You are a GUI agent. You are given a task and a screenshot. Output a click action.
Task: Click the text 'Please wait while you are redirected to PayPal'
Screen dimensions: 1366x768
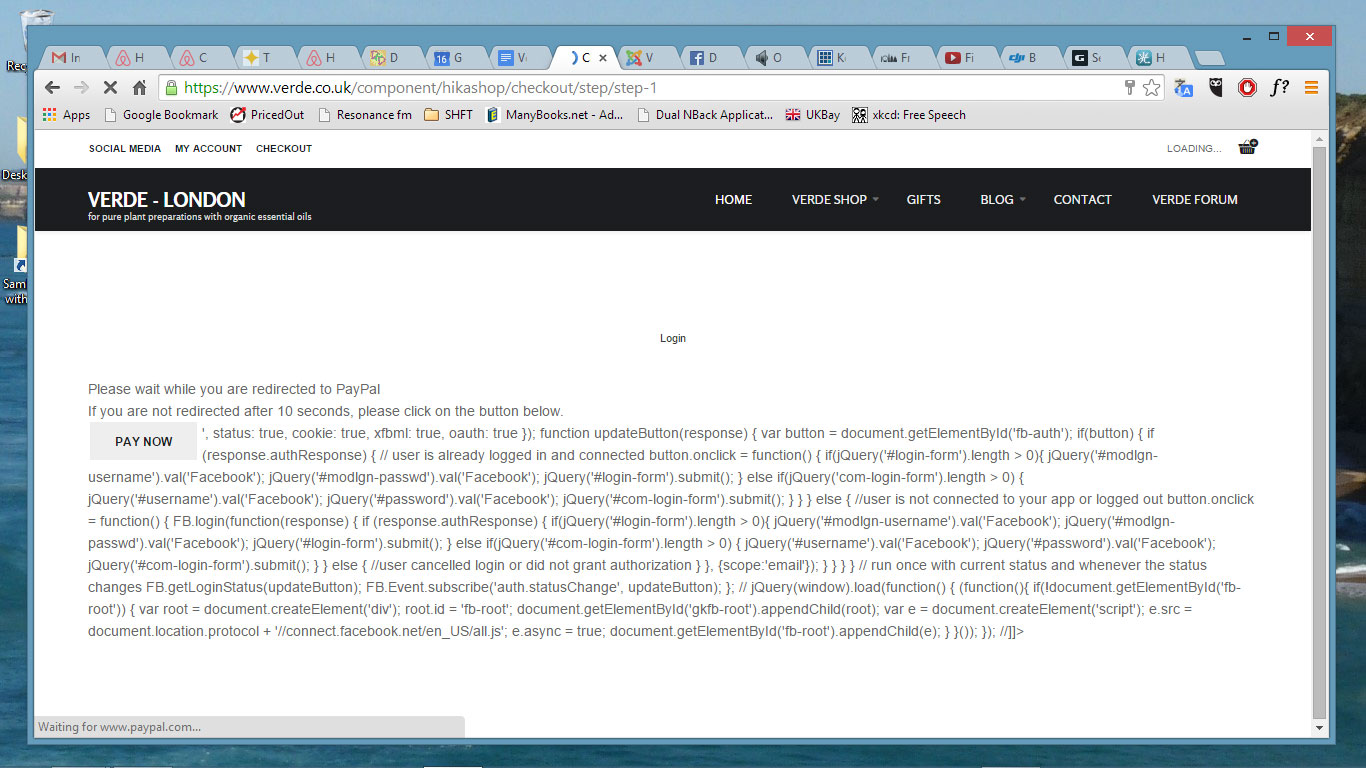pyautogui.click(x=234, y=389)
